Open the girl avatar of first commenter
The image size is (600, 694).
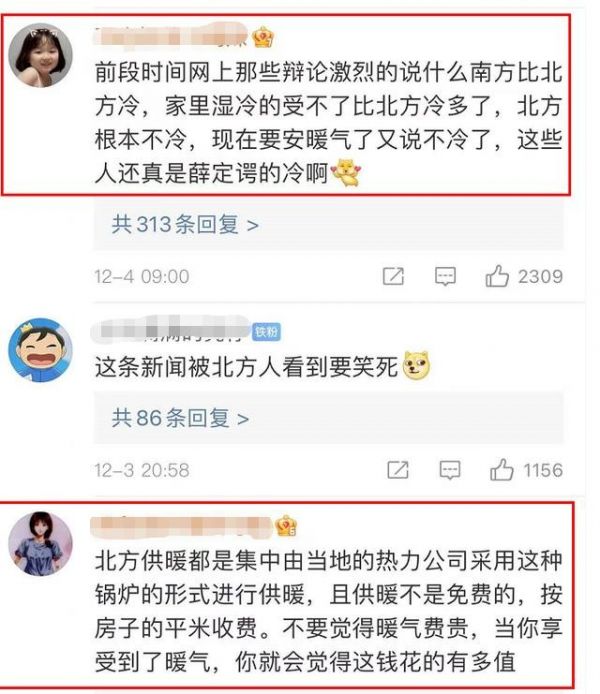[40, 55]
